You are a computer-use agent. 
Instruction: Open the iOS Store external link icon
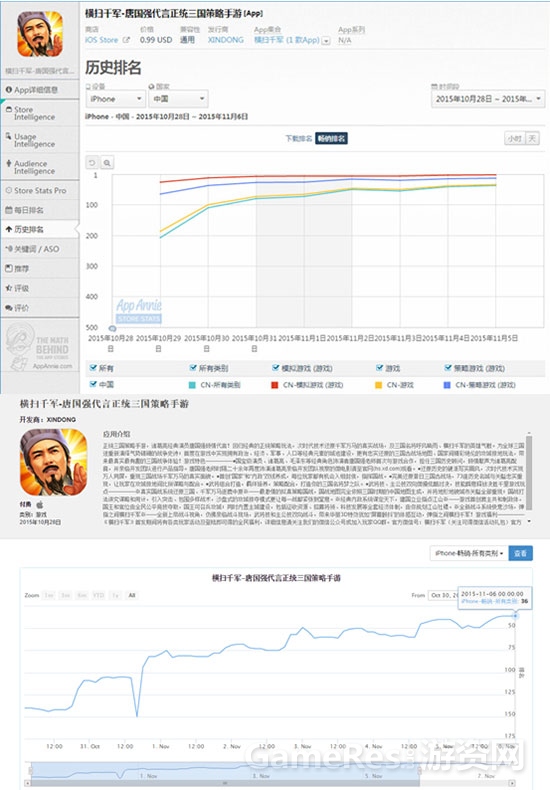pyautogui.click(x=126, y=40)
